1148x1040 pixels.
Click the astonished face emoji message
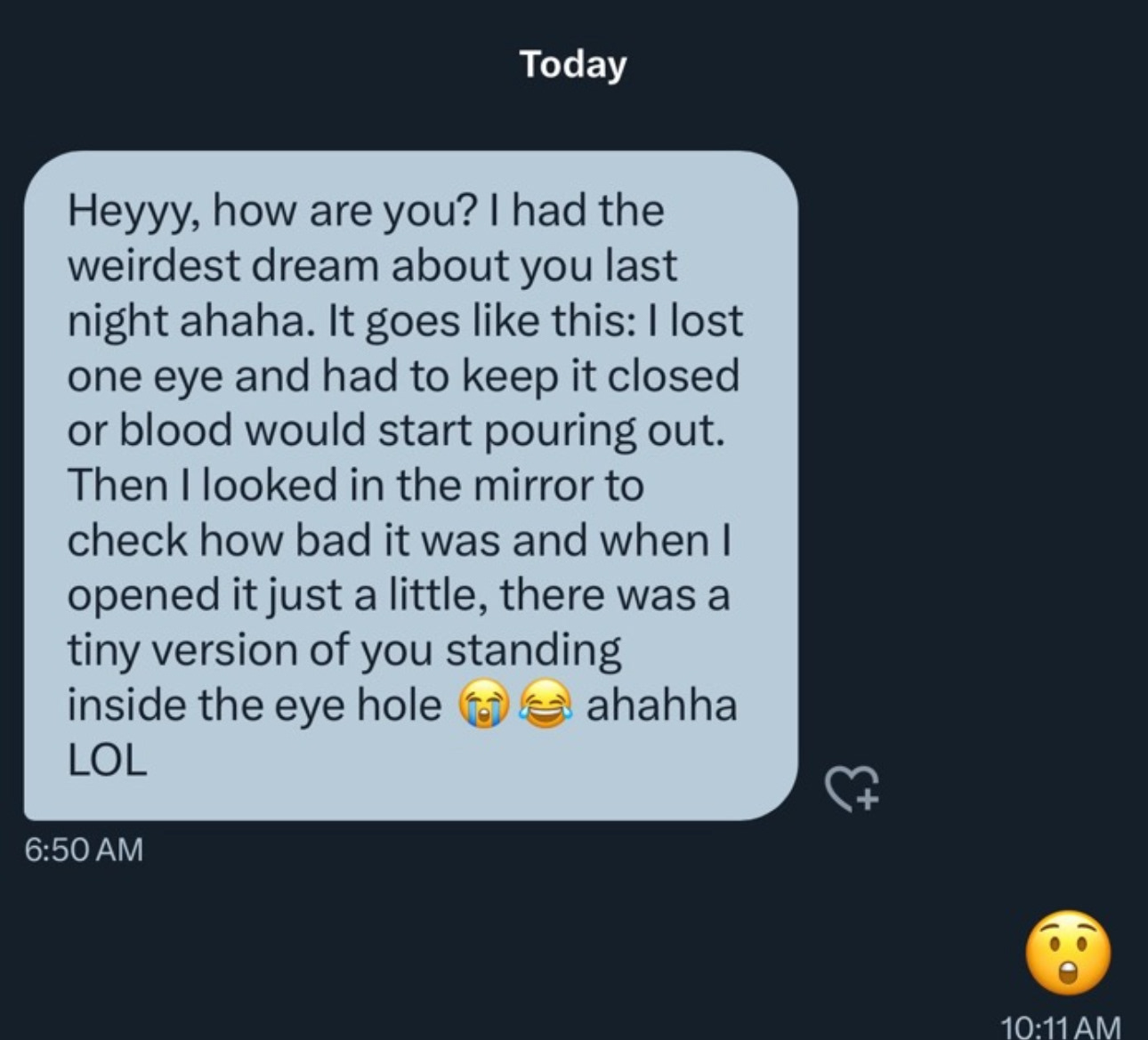tap(1067, 952)
